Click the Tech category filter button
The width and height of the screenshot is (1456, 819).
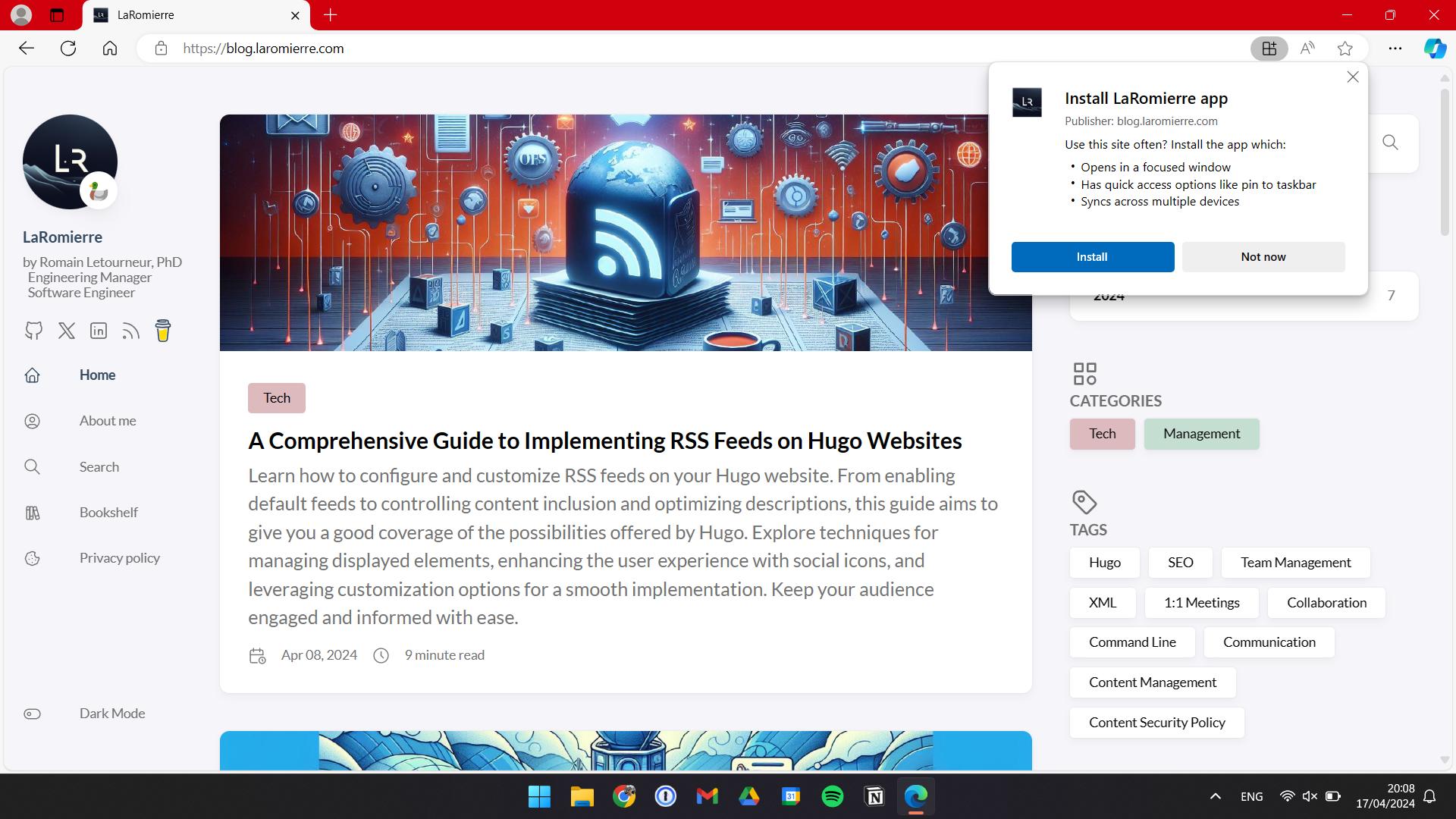[x=1102, y=434]
